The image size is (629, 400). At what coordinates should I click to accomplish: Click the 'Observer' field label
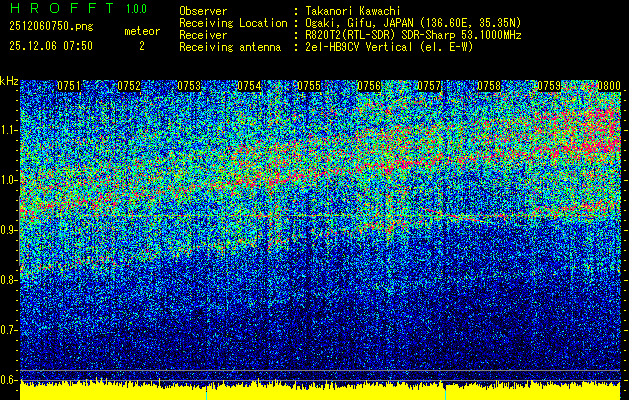(x=203, y=11)
